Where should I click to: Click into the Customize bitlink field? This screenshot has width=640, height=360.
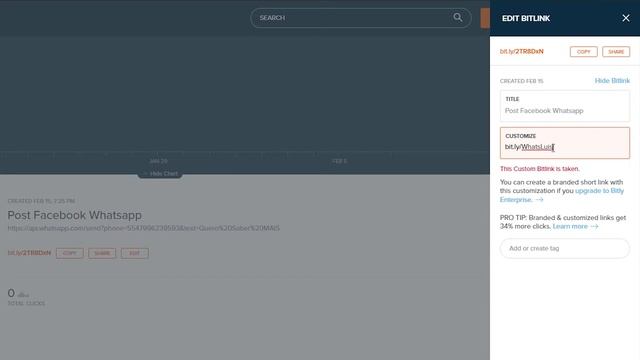(x=565, y=143)
